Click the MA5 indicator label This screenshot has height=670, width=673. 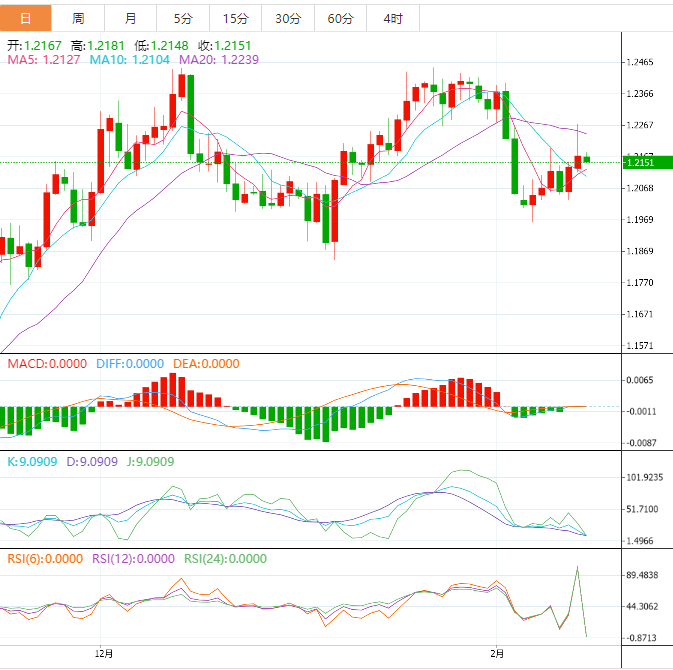pyautogui.click(x=45, y=60)
